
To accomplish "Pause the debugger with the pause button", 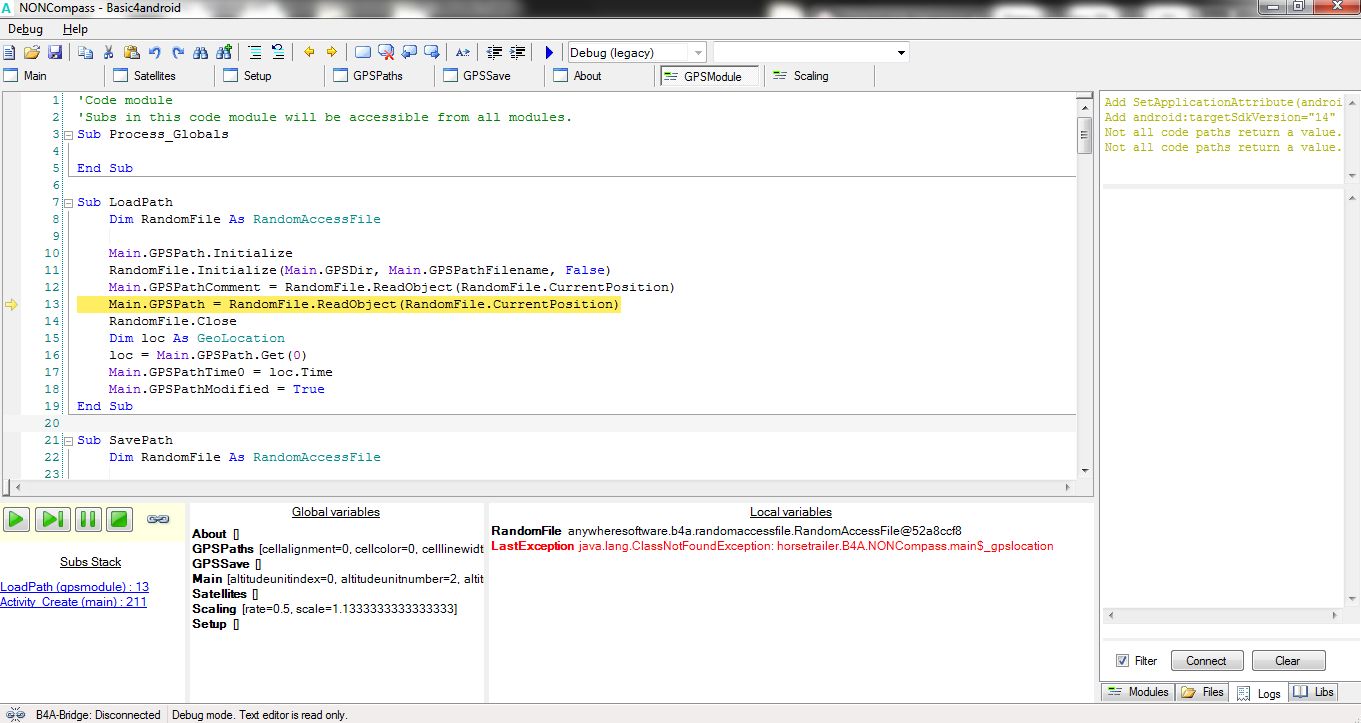I will pos(87,519).
